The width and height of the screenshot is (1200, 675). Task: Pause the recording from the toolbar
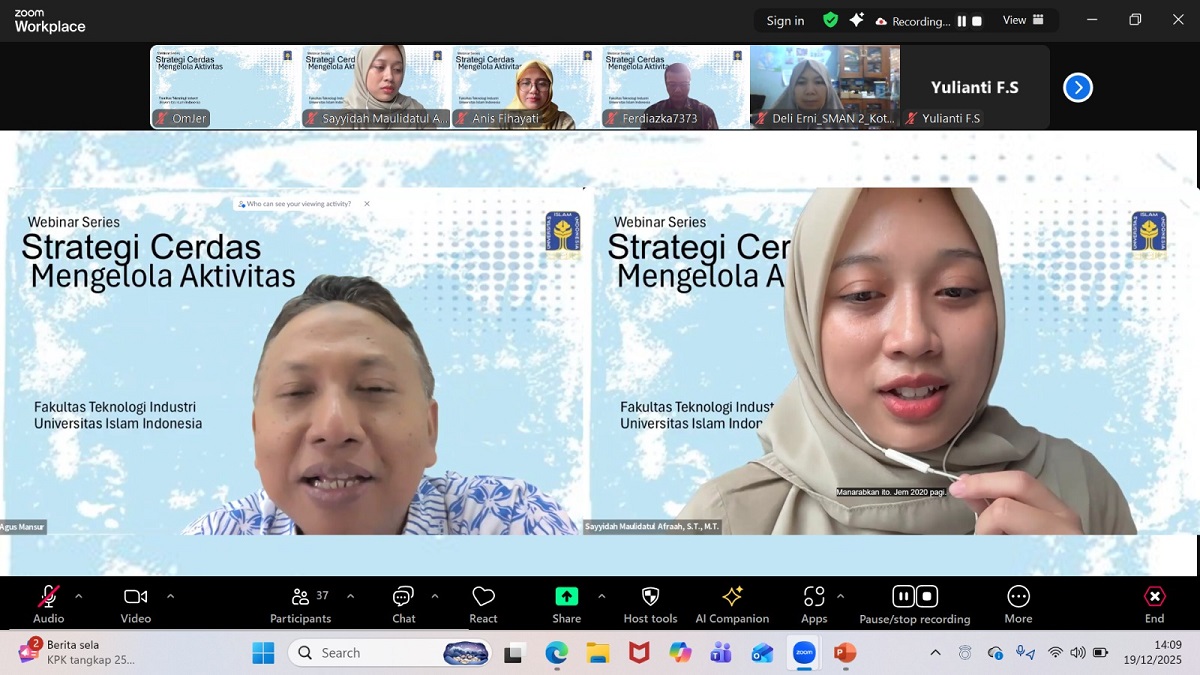click(903, 595)
